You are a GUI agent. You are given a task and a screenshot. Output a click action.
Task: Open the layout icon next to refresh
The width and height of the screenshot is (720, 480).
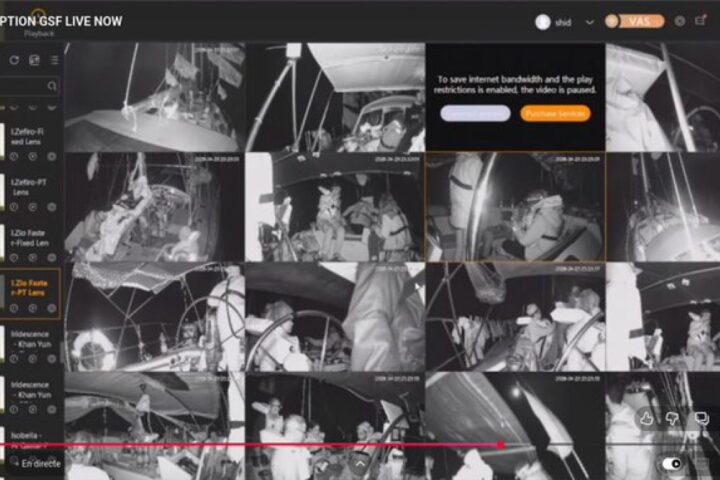coord(34,60)
